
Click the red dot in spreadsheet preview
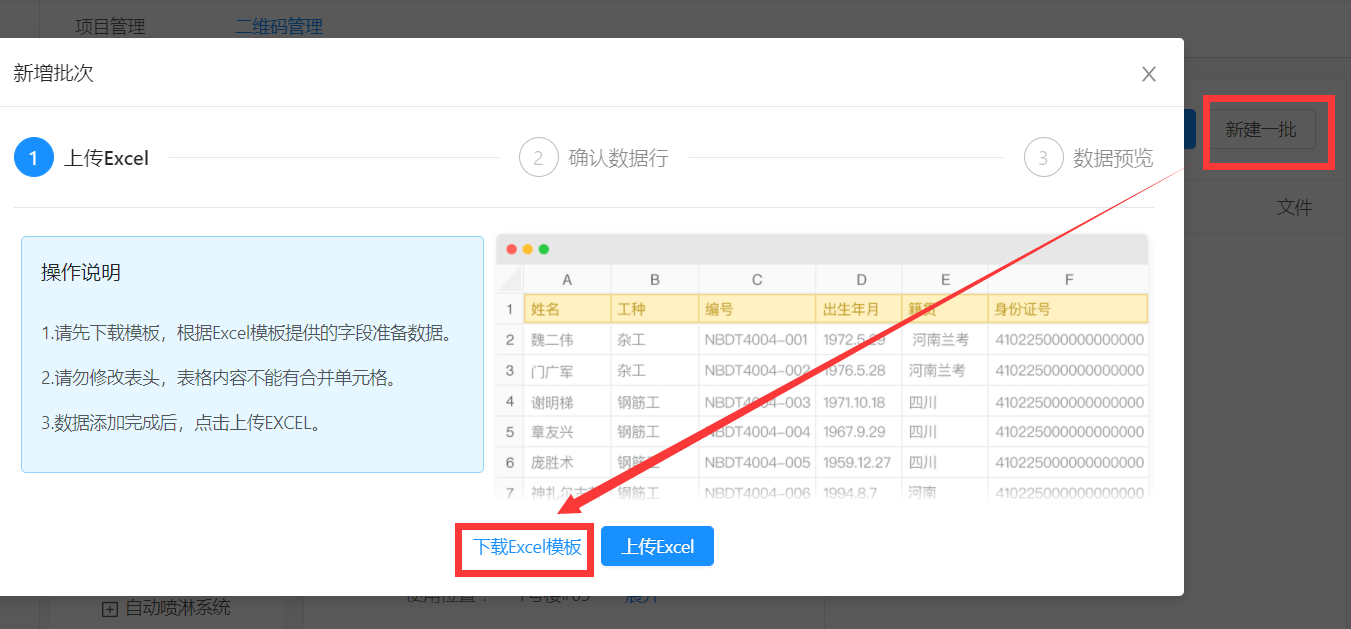click(x=512, y=249)
